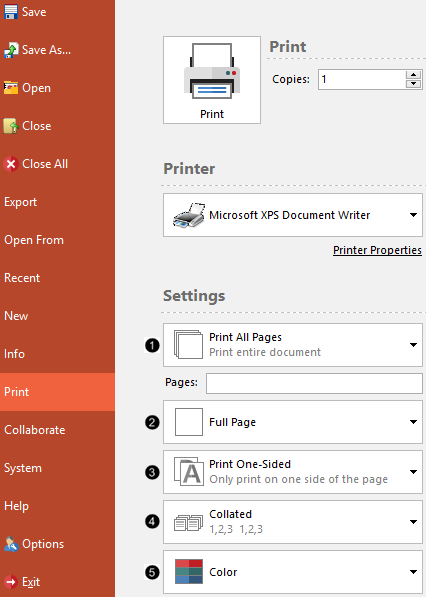Click the "1,2,3 1,2,3" collation text

(x=236, y=529)
